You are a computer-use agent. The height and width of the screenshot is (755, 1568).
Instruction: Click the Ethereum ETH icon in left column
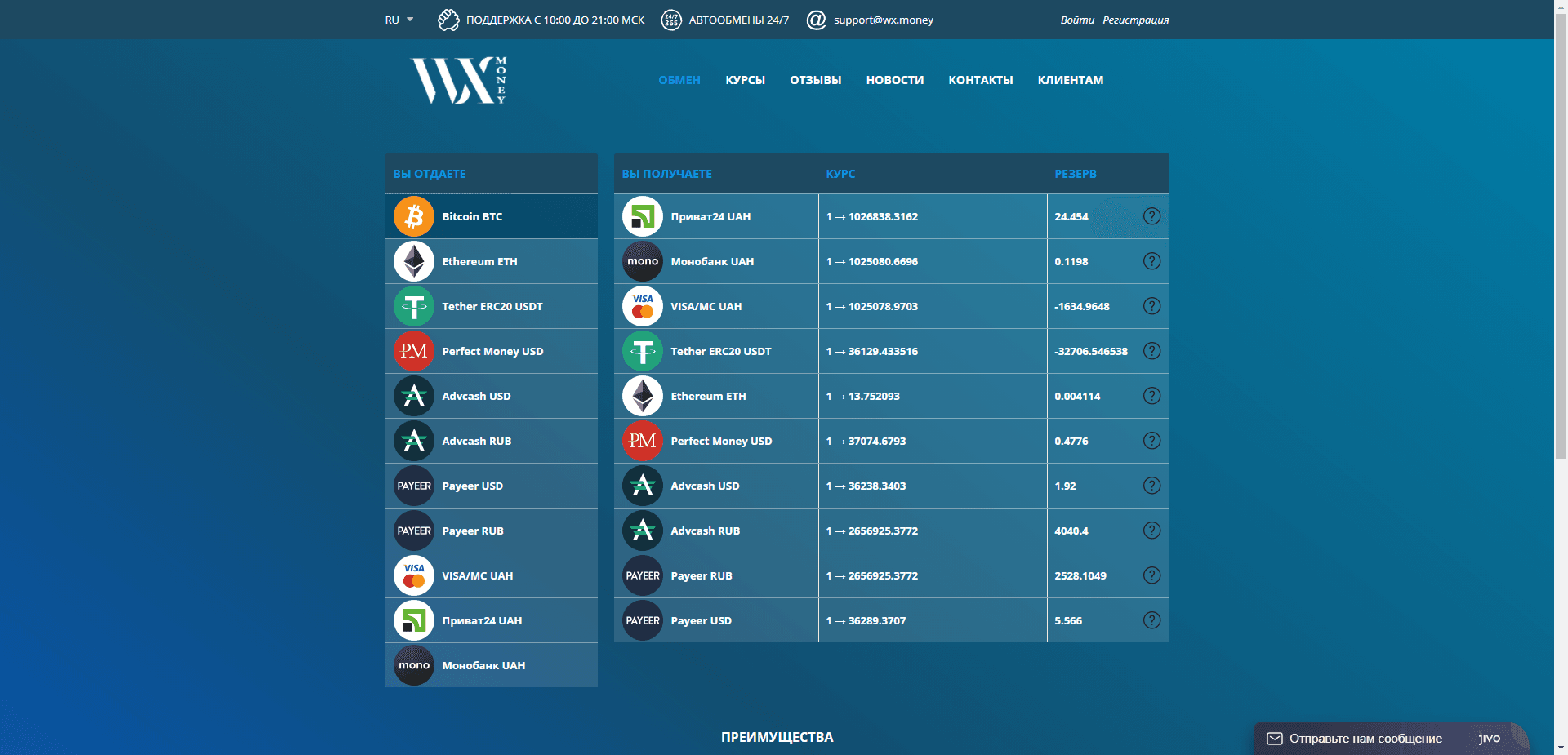414,261
